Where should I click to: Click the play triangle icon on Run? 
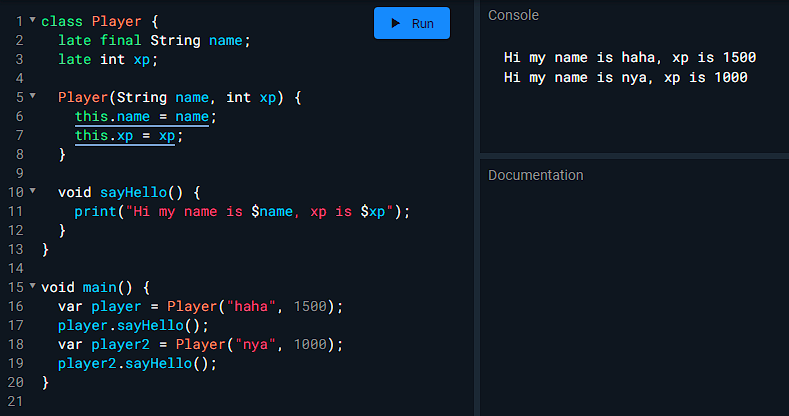point(396,23)
